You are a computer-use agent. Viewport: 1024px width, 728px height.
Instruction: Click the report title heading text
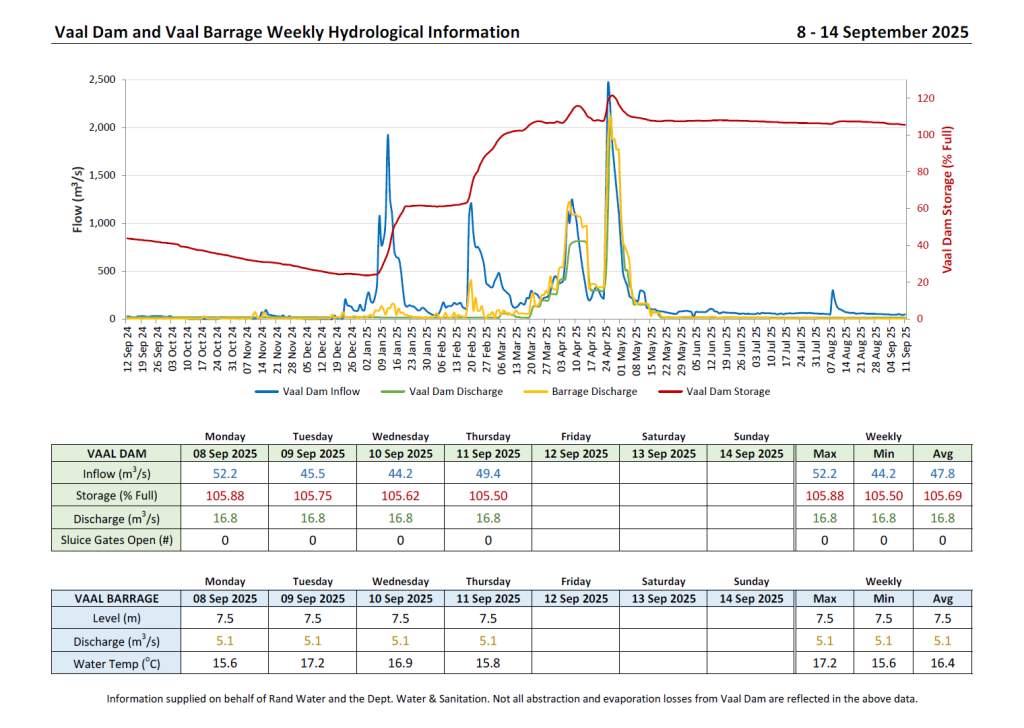pyautogui.click(x=286, y=32)
